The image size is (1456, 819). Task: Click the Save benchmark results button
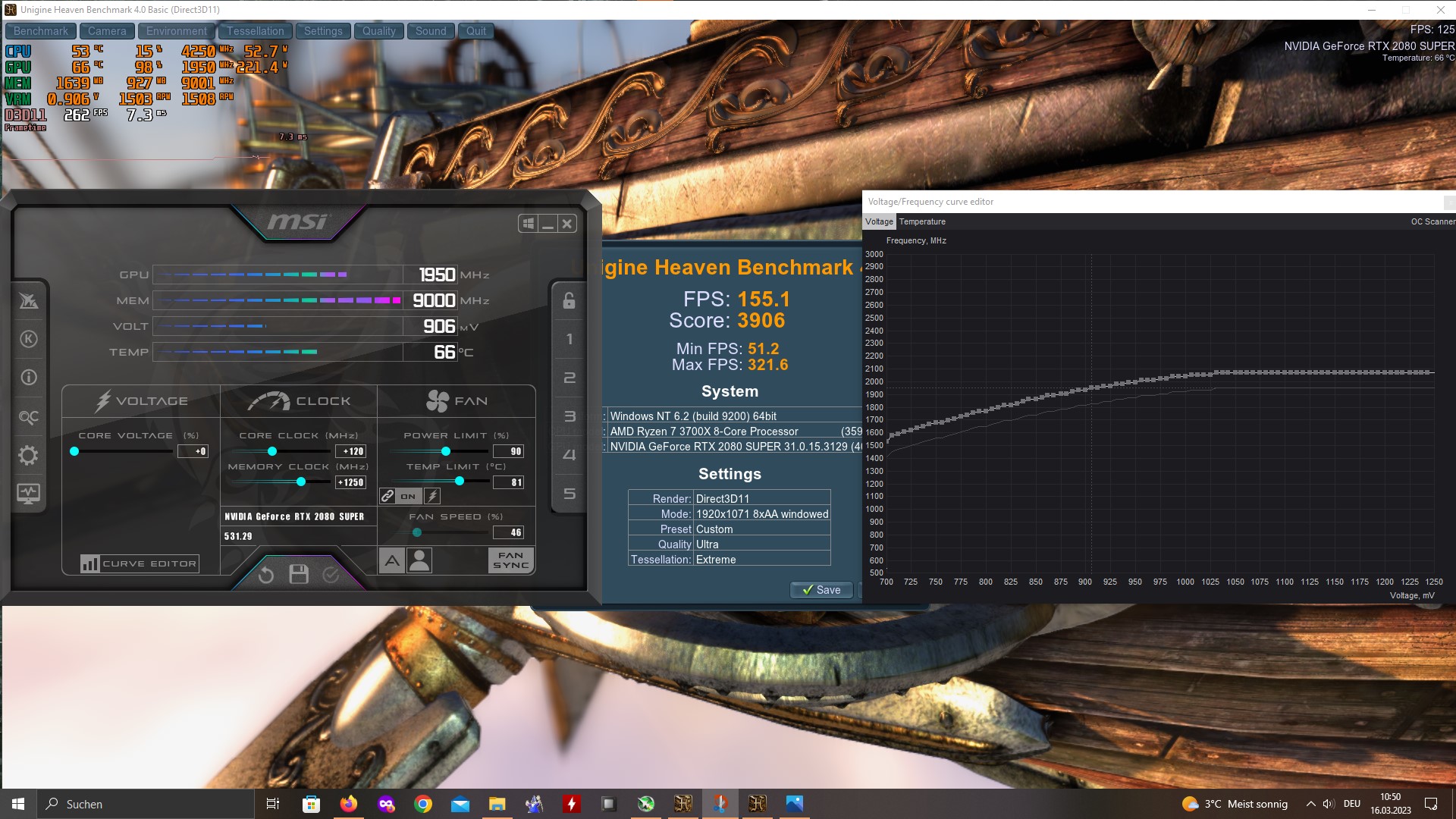click(x=821, y=590)
